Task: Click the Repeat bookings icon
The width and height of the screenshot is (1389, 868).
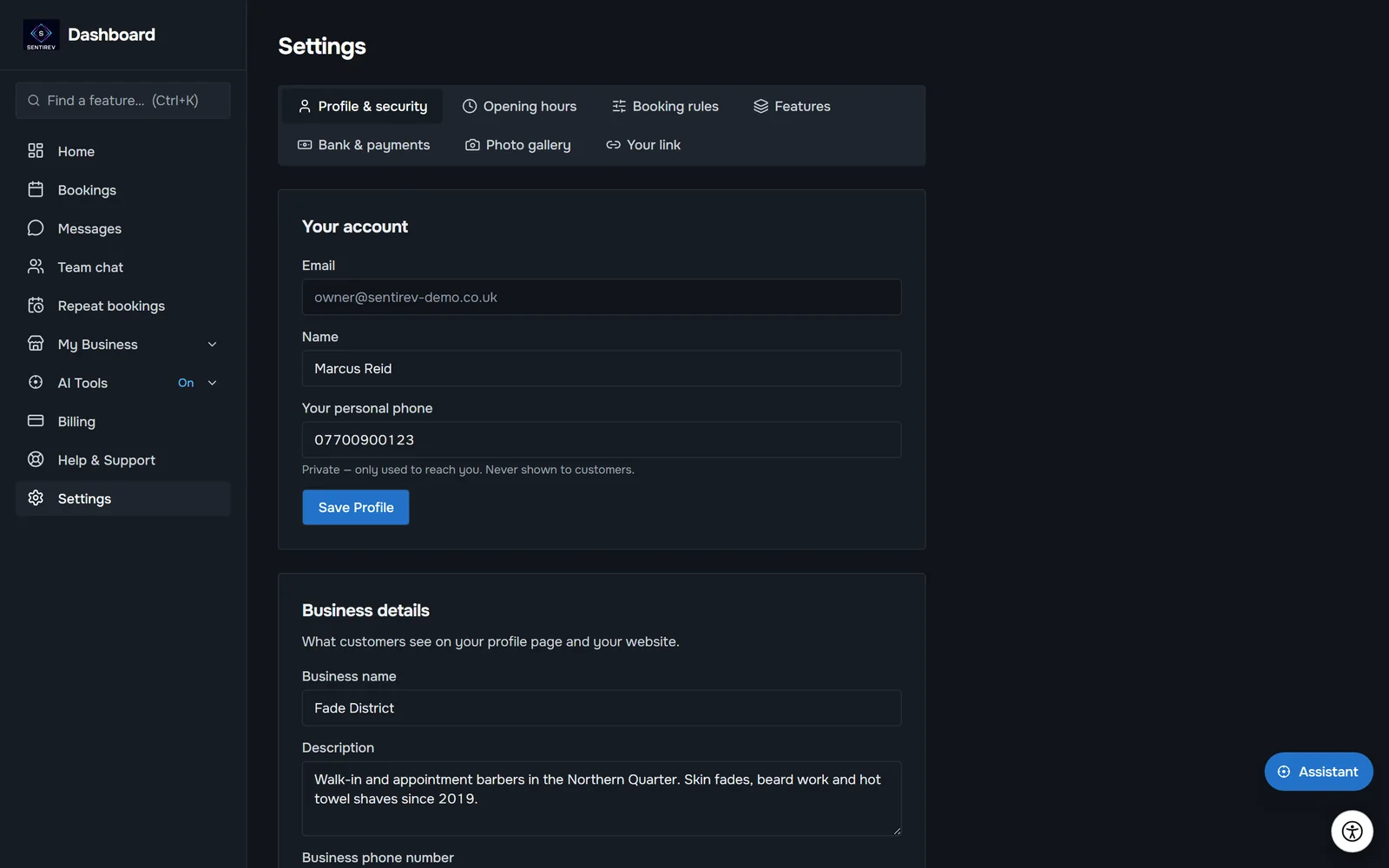Action: 36,306
